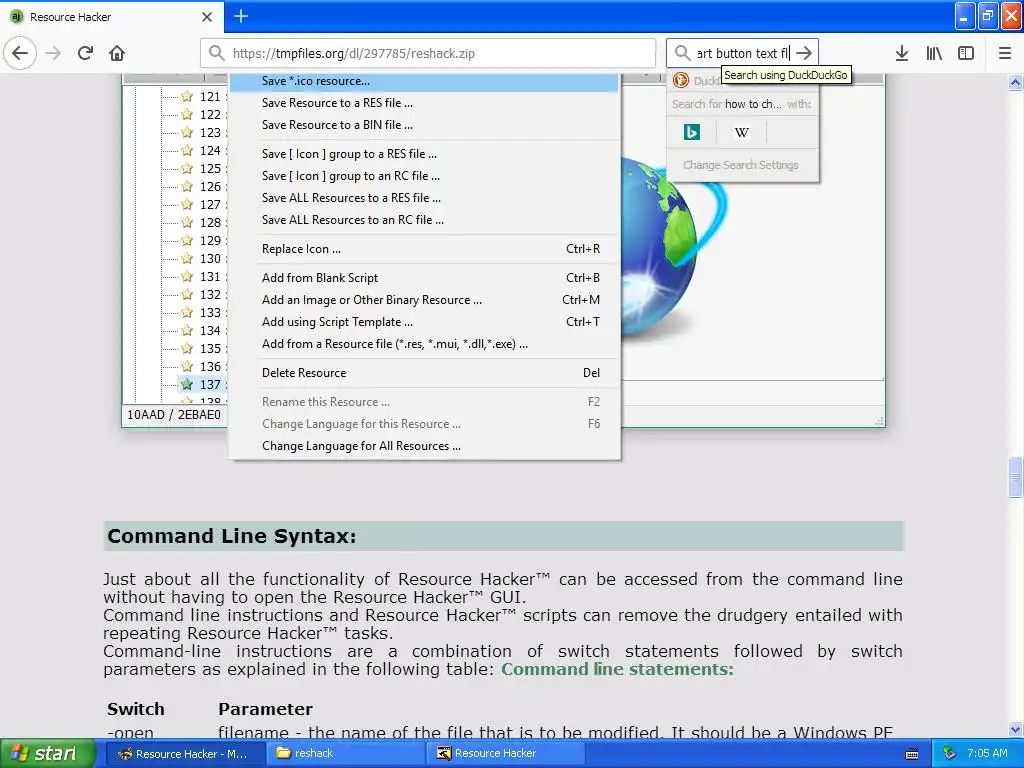Click the 7:05 AM taskbar clock
This screenshot has width=1024, height=768.
coord(987,754)
